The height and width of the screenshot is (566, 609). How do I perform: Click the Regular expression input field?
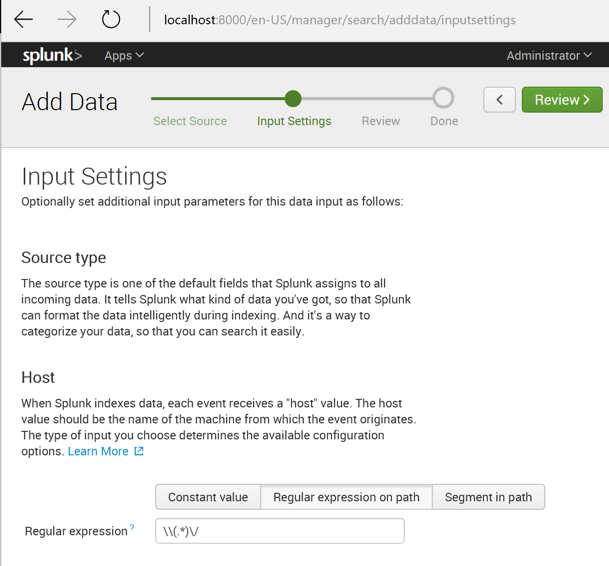click(280, 531)
